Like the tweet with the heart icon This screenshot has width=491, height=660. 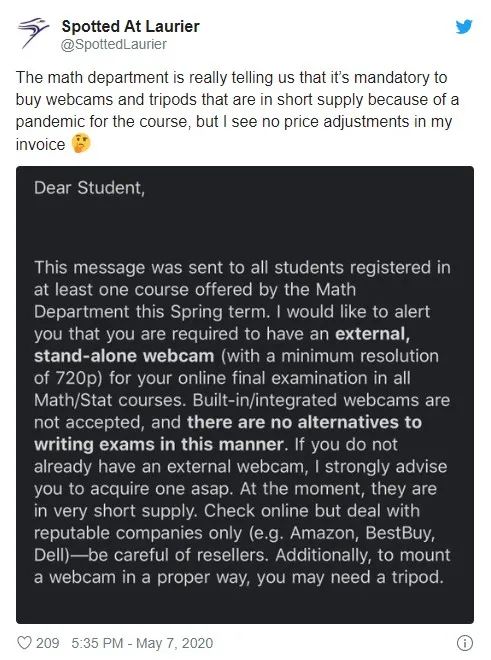click(24, 643)
